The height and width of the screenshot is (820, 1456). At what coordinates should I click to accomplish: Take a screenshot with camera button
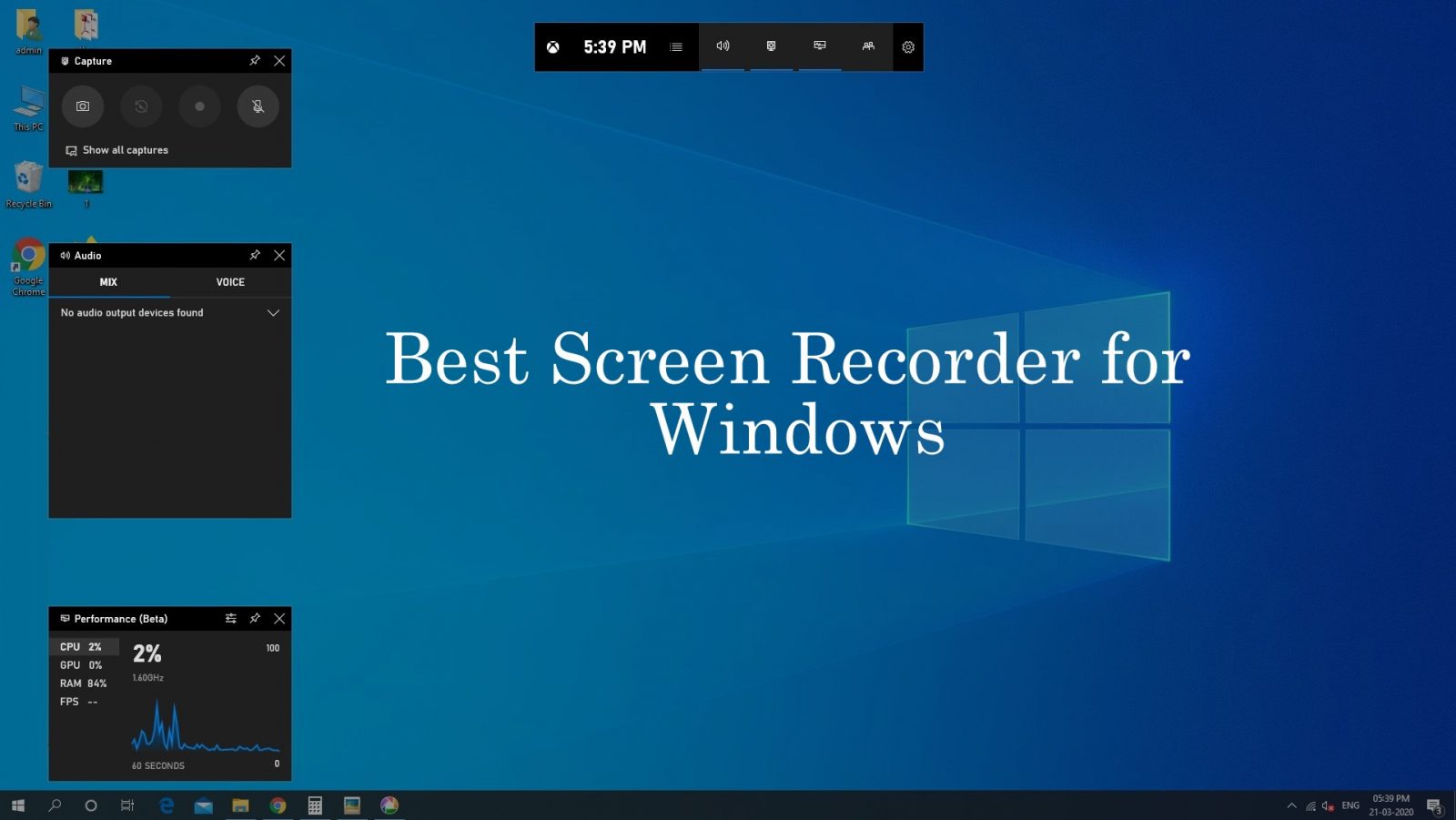83,106
